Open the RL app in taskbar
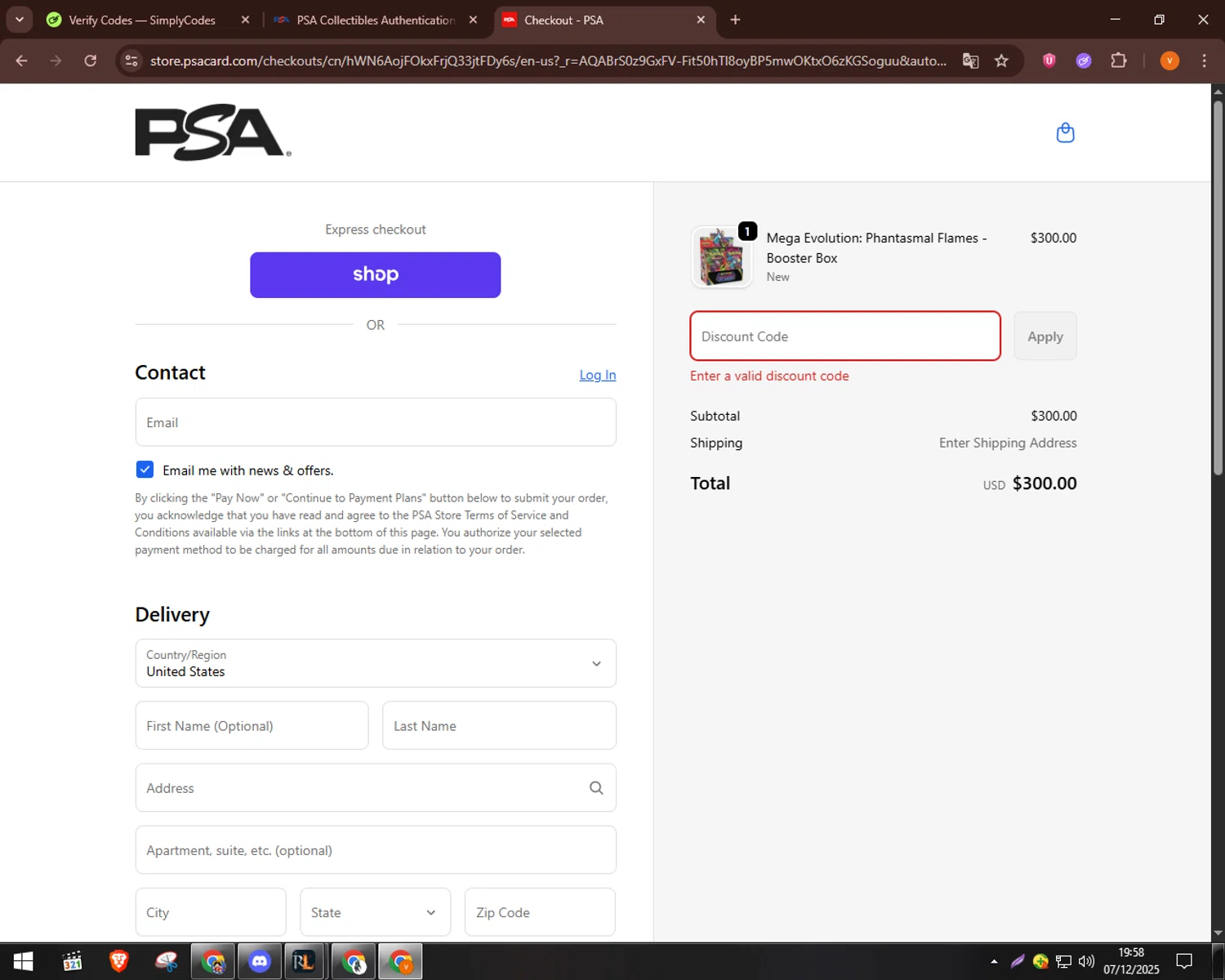This screenshot has width=1225, height=980. pos(304,961)
